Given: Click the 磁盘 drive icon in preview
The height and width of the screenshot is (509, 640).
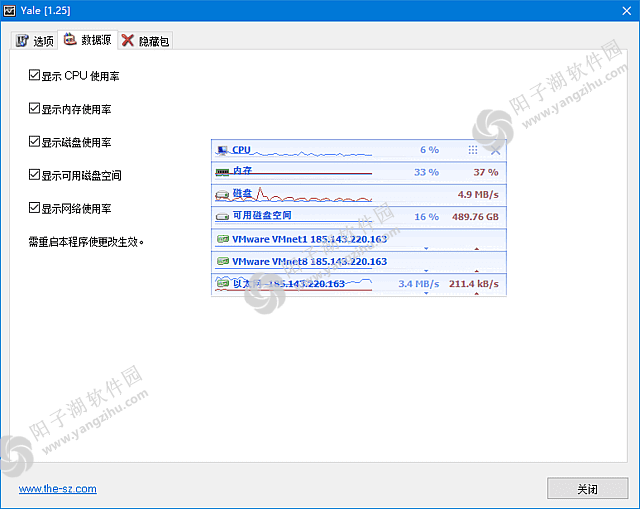Looking at the screenshot, I should click(x=222, y=194).
